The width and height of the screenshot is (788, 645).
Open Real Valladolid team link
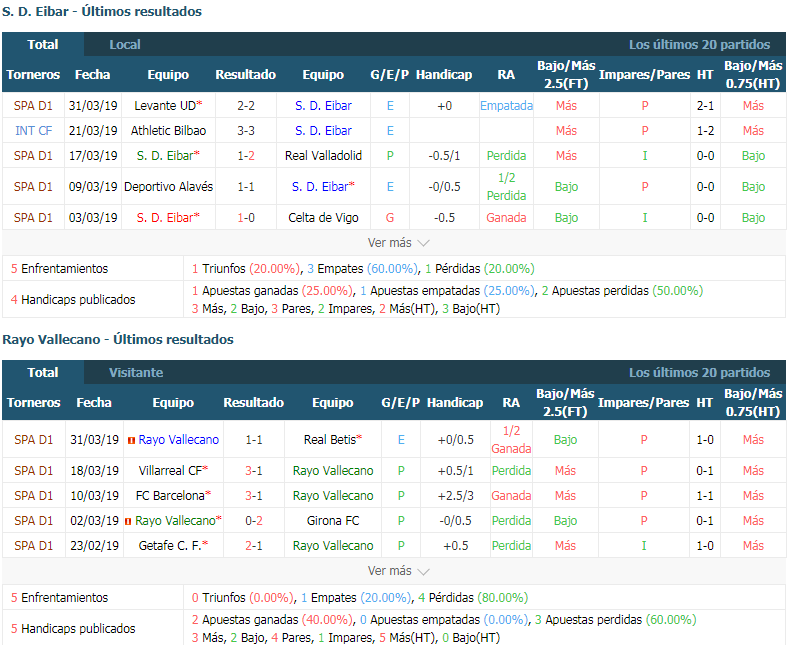click(323, 156)
